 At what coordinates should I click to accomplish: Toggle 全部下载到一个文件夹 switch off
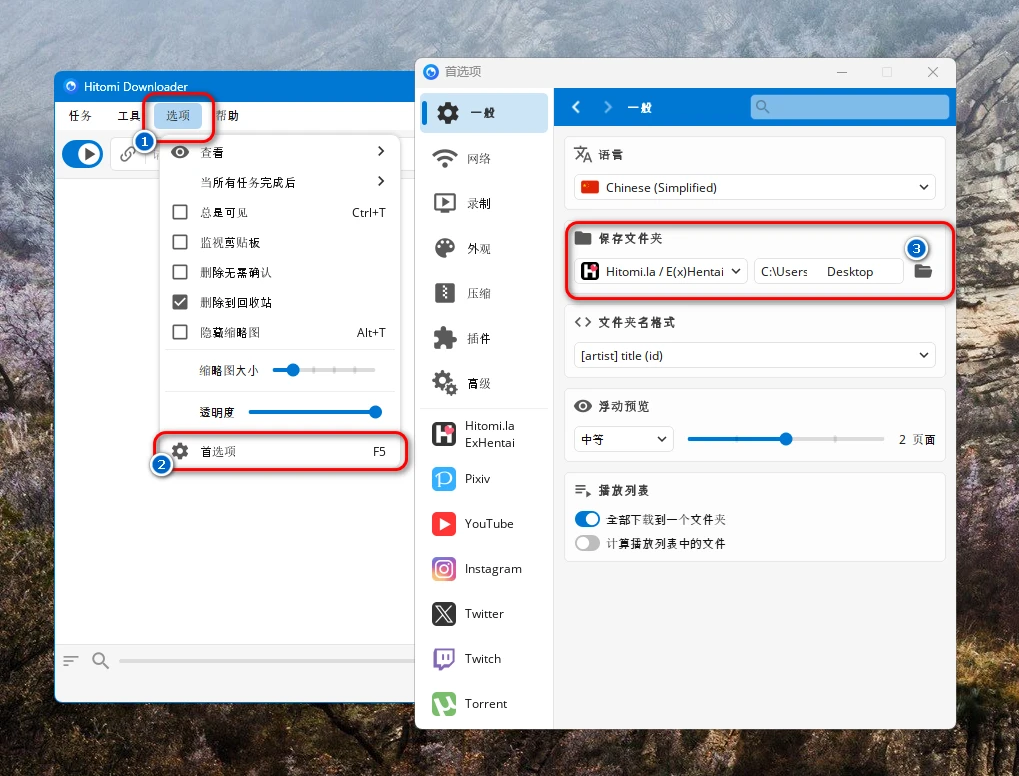587,520
